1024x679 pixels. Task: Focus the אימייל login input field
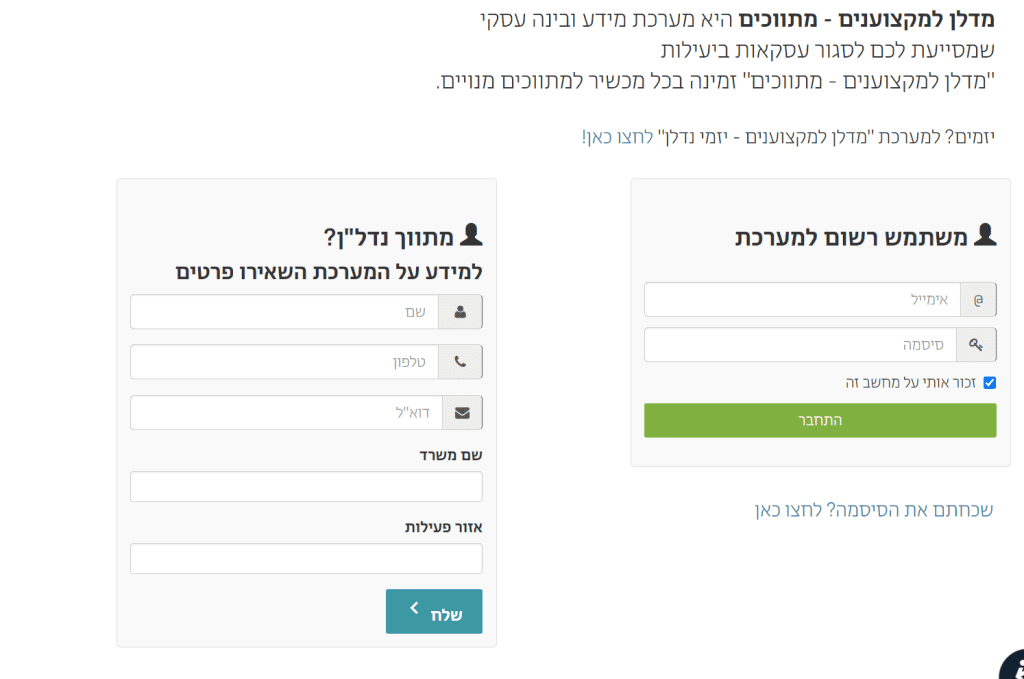[x=802, y=300]
